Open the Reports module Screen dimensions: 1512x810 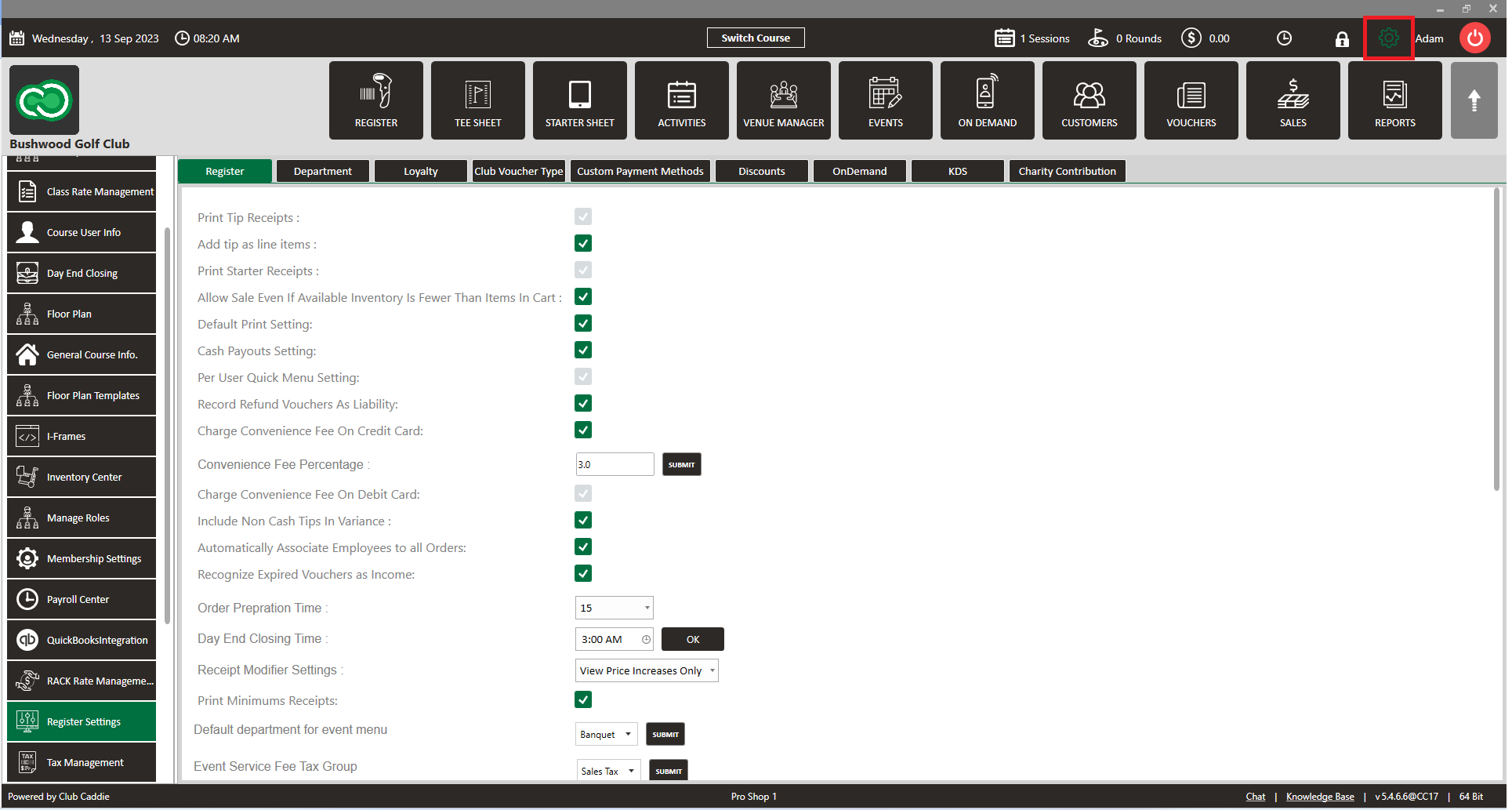[1394, 100]
